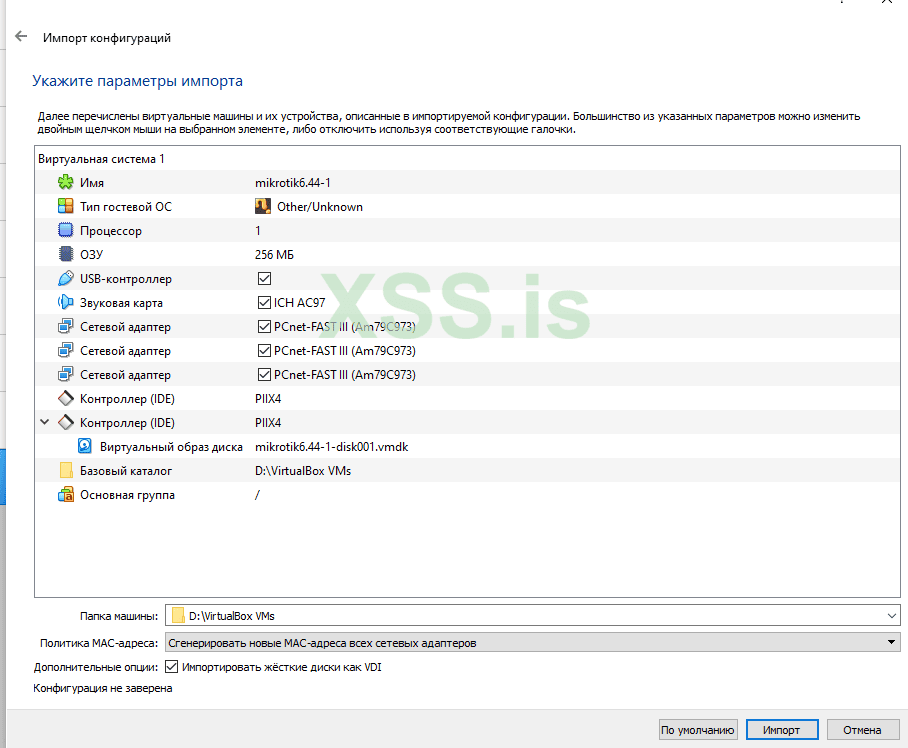The height and width of the screenshot is (748, 908).
Task: Click the ОЗУ memory icon
Action: (x=66, y=254)
